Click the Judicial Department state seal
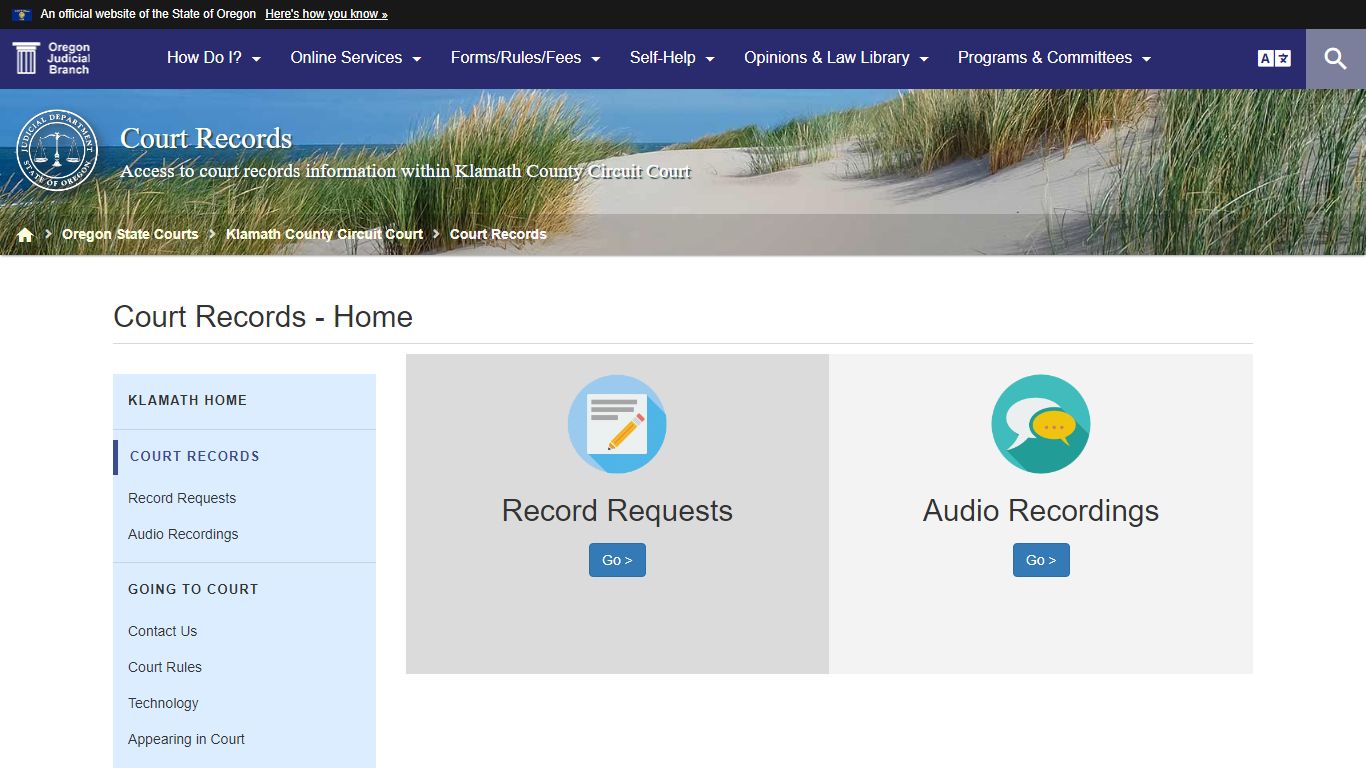The width and height of the screenshot is (1366, 768). 58,150
